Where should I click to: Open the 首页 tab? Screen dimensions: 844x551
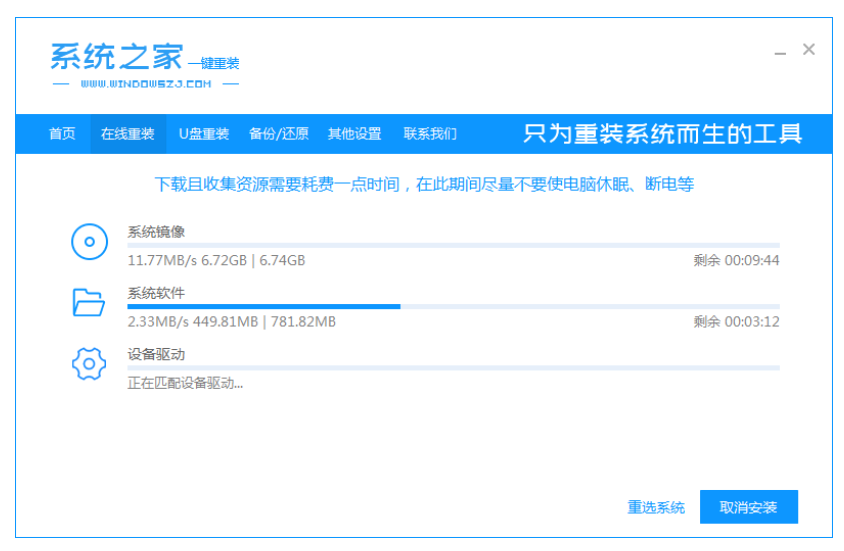pos(62,134)
